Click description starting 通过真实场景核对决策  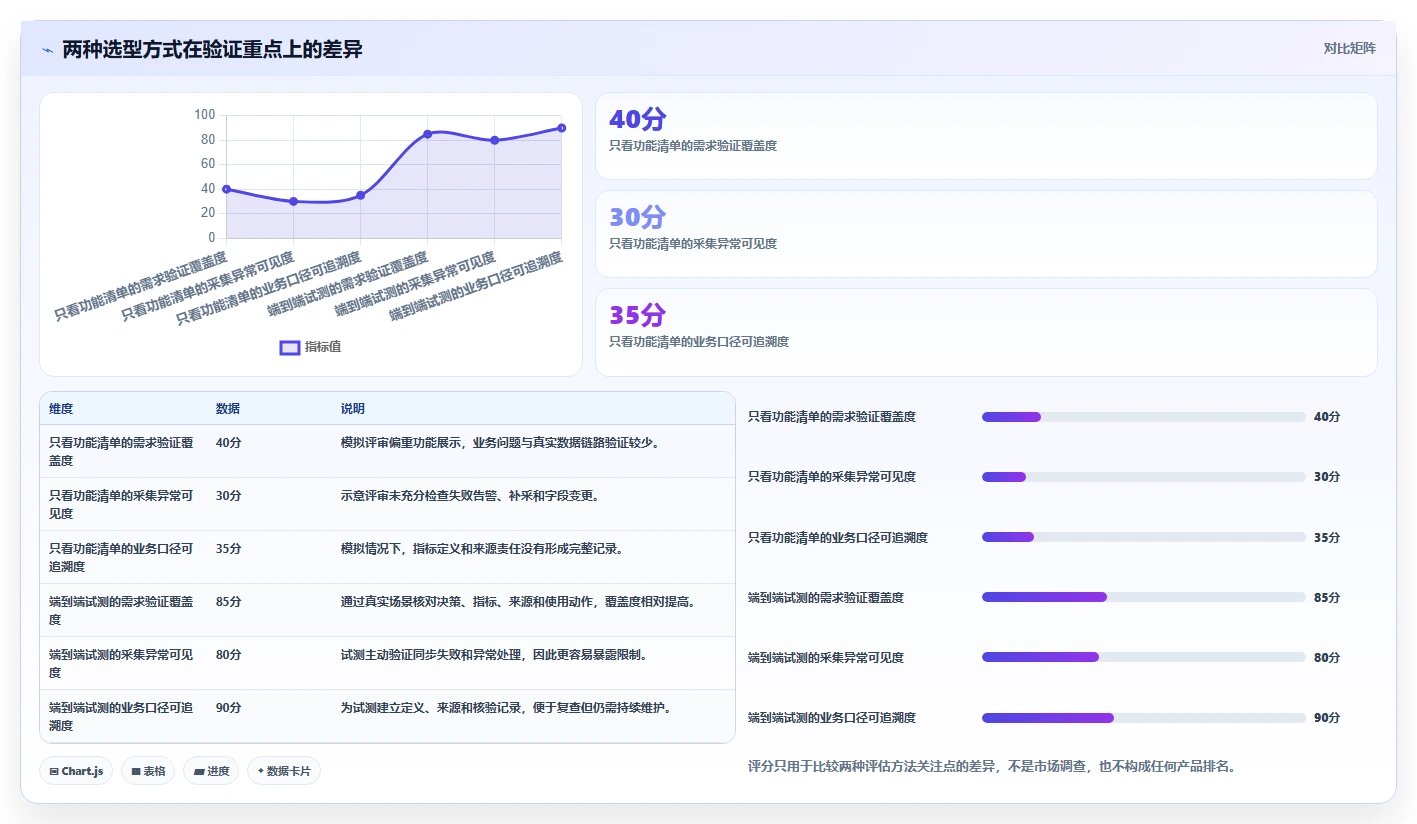tap(518, 602)
